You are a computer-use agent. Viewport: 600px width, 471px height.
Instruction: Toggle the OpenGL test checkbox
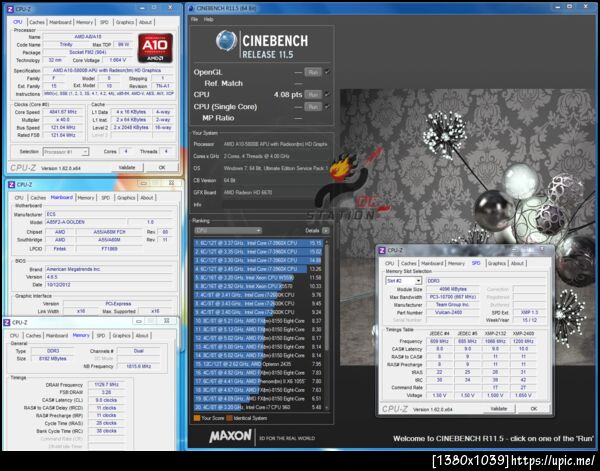327,72
